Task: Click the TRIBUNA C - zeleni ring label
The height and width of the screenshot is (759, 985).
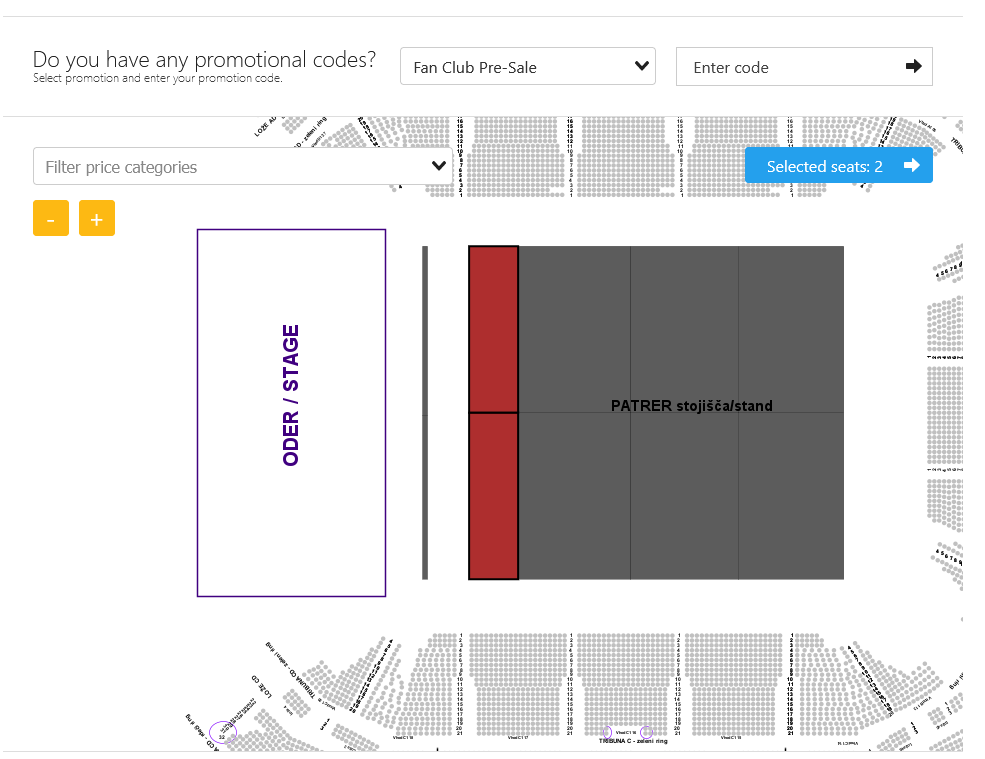Action: [633, 741]
